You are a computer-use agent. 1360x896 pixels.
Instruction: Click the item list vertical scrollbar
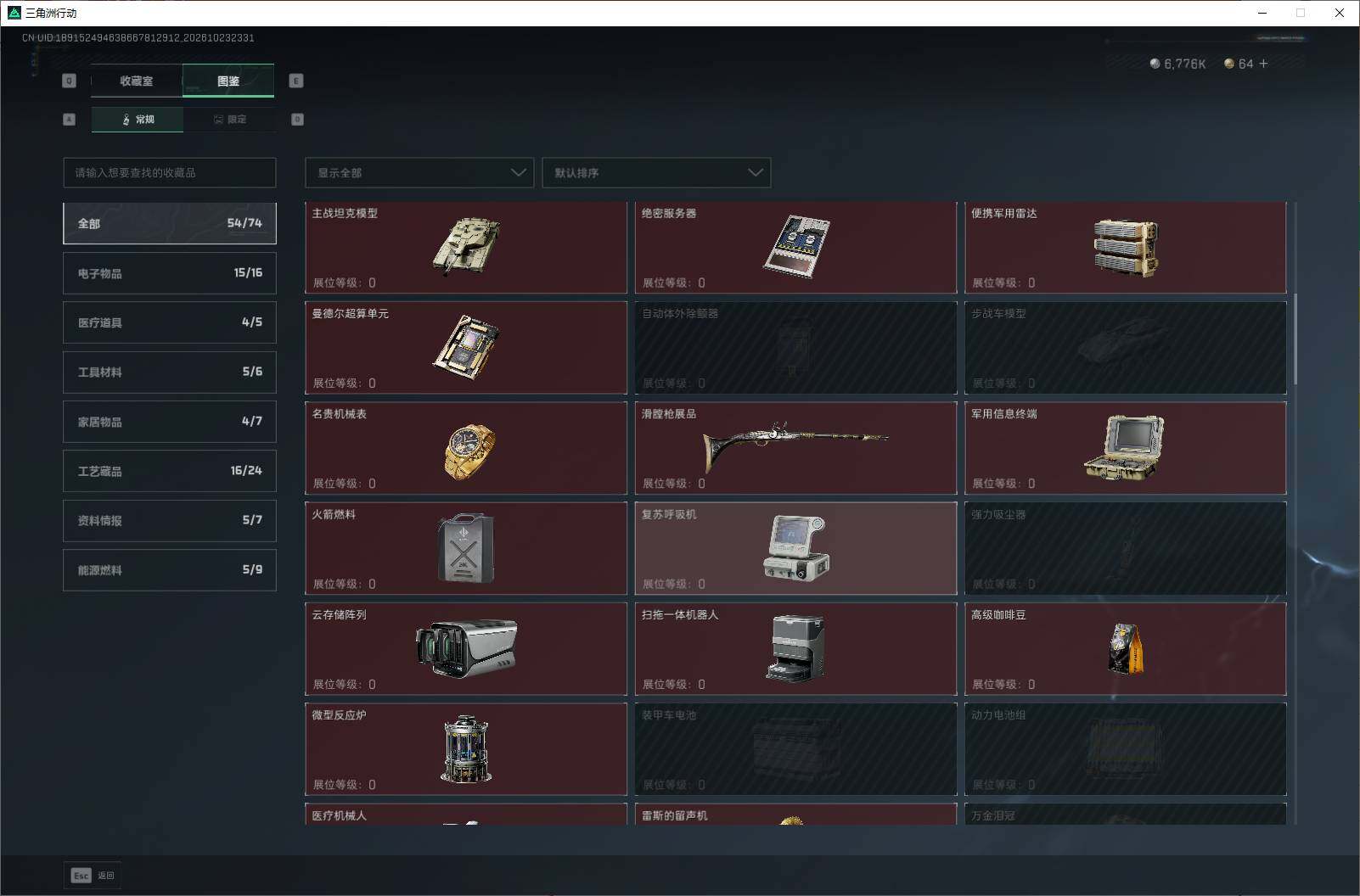coord(1295,339)
